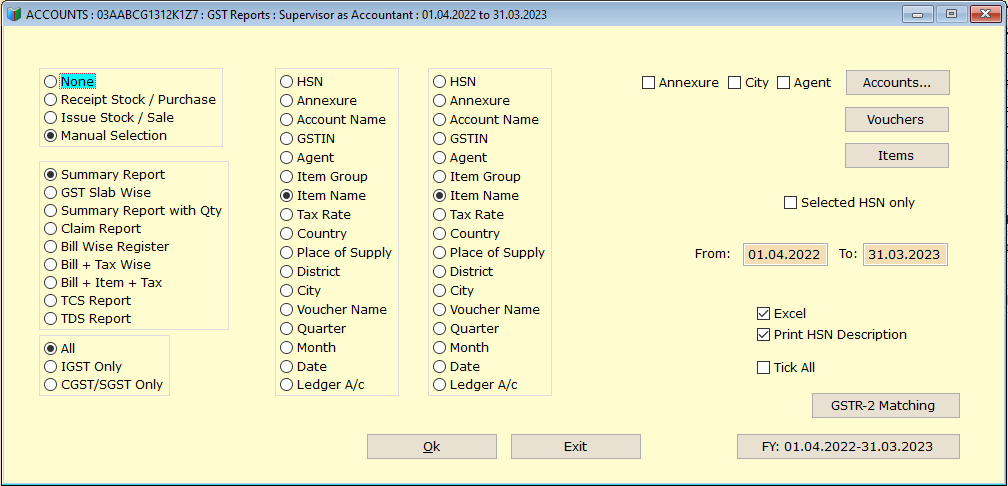The width and height of the screenshot is (1008, 486).
Task: Confirm with the Ok button
Action: coord(432,447)
